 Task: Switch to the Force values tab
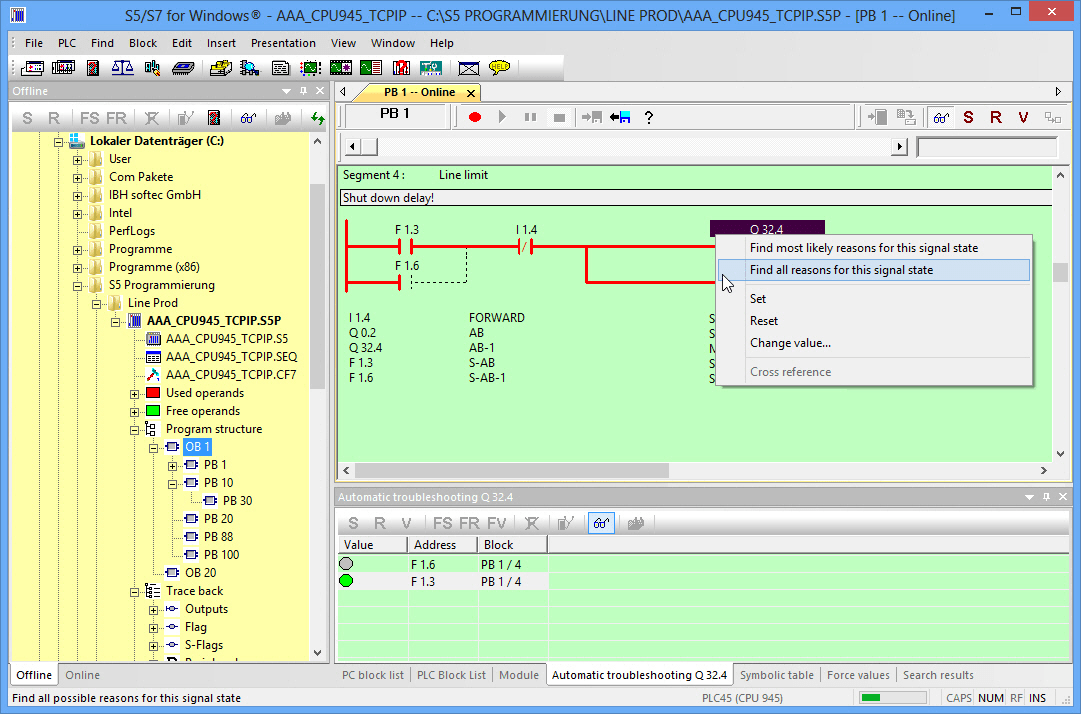click(858, 675)
